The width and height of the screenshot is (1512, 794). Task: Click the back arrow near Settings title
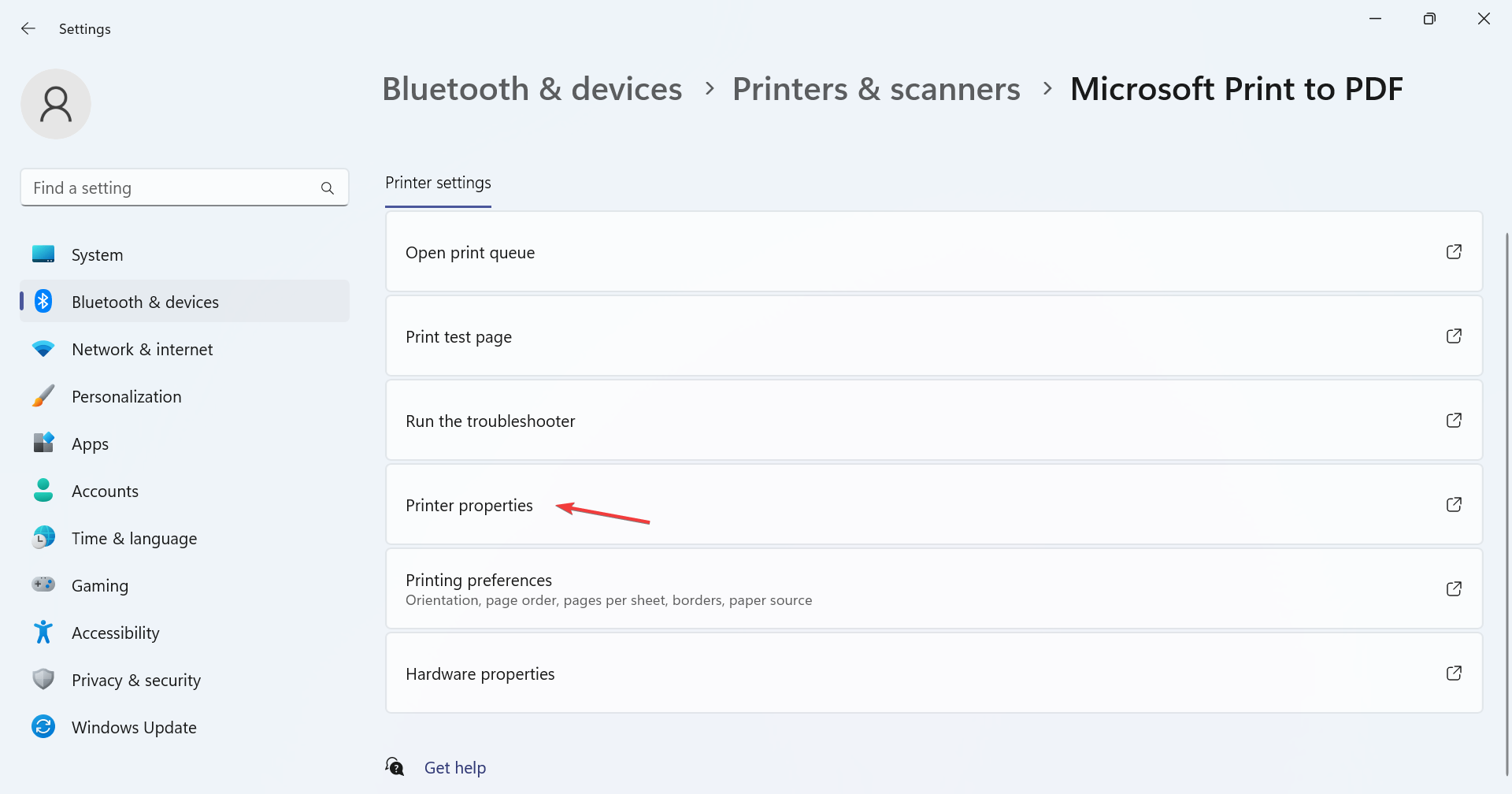[28, 28]
